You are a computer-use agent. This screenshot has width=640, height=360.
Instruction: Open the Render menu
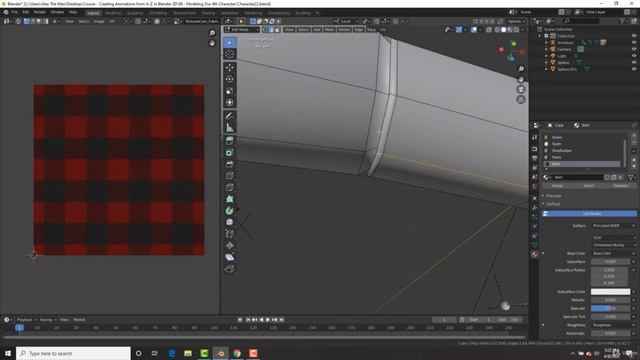(x=40, y=12)
